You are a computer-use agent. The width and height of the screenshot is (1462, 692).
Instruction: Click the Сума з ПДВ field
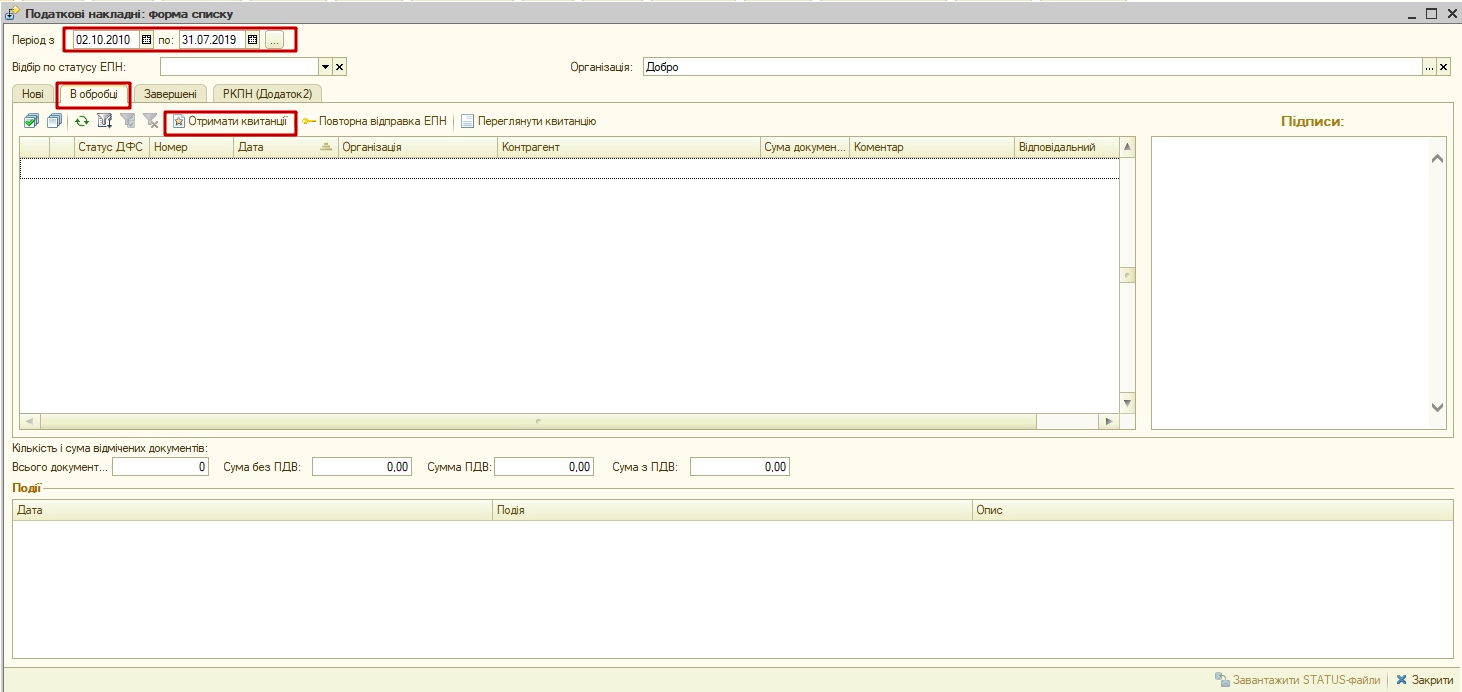pos(739,467)
